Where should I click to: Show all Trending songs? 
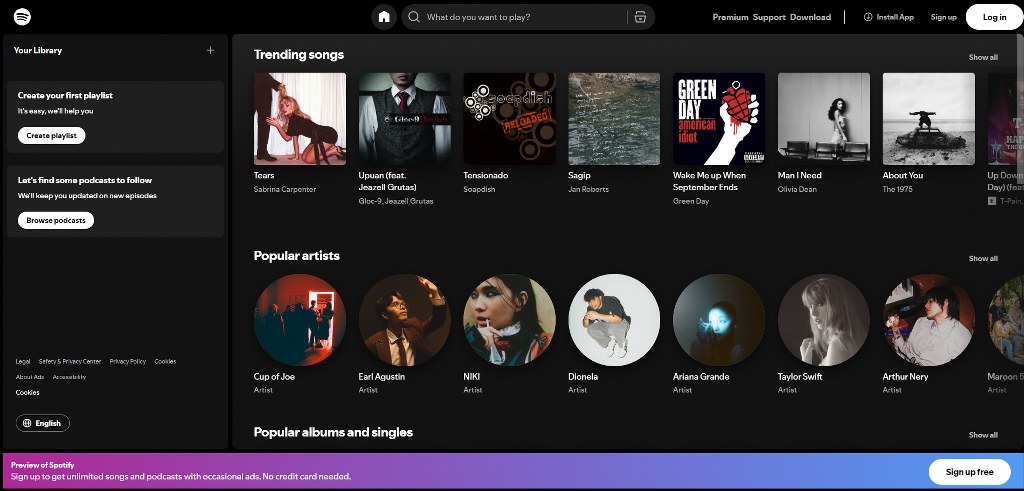tap(983, 57)
